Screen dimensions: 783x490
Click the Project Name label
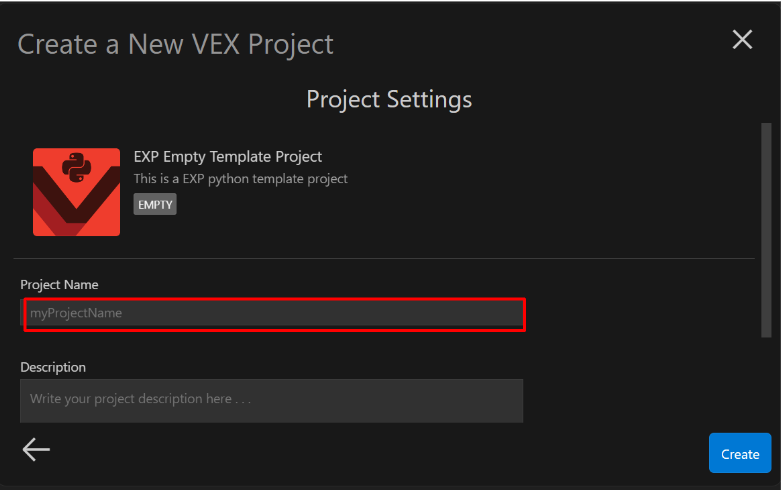[59, 285]
